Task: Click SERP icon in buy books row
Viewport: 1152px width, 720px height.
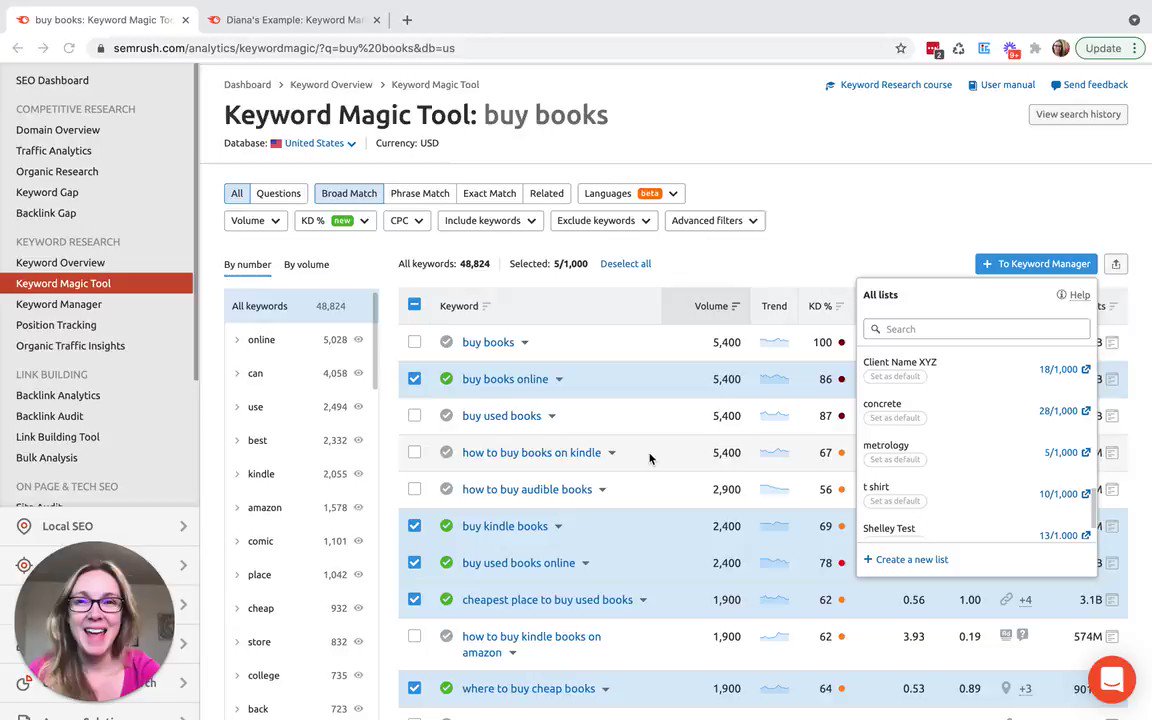Action: click(x=1112, y=342)
